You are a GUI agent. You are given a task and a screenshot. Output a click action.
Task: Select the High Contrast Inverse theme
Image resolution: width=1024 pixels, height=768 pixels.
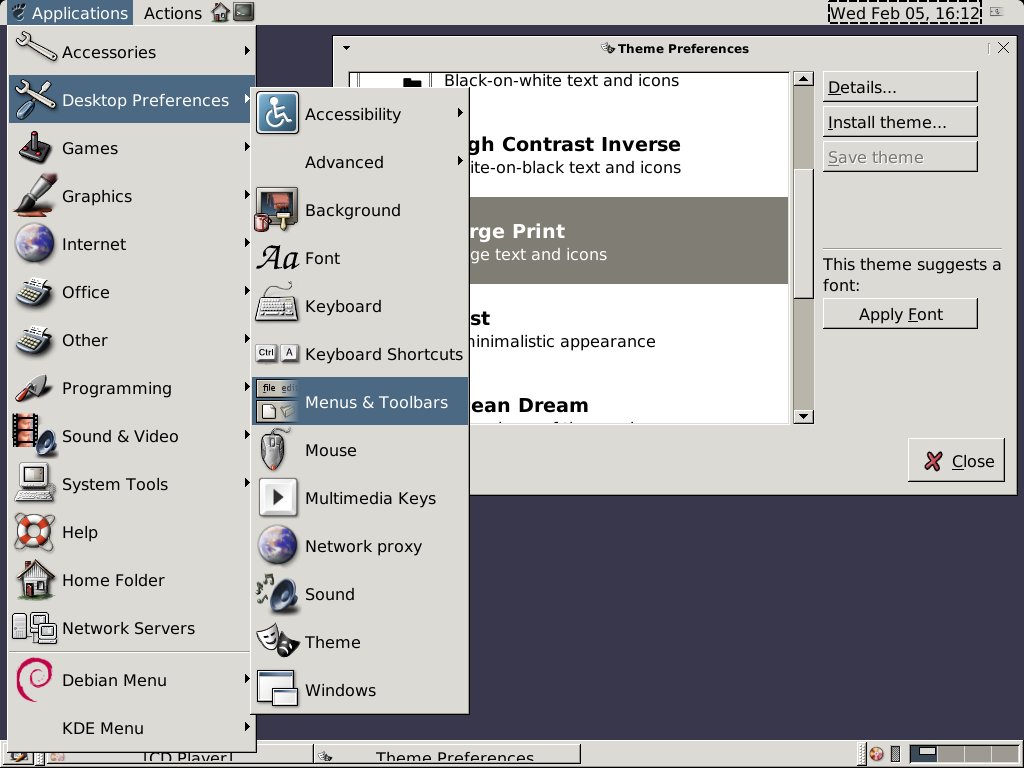tap(628, 154)
